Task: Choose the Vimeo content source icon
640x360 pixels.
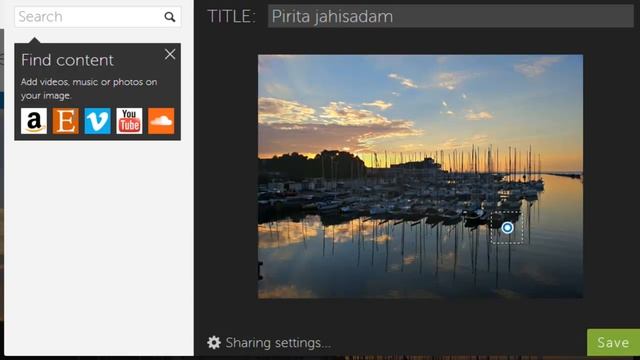Action: pos(98,121)
